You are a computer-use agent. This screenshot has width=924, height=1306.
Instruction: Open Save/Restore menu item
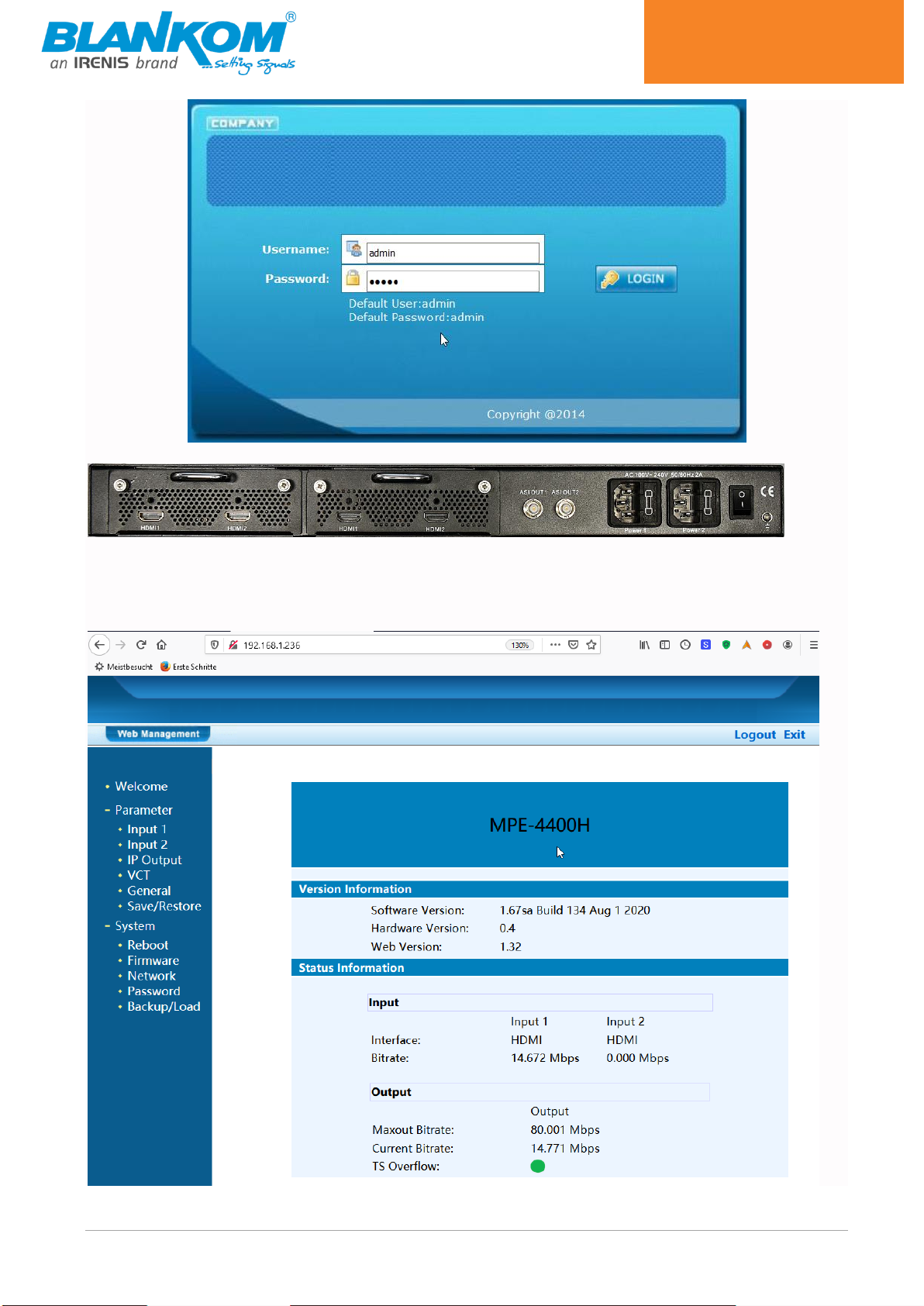(x=164, y=906)
